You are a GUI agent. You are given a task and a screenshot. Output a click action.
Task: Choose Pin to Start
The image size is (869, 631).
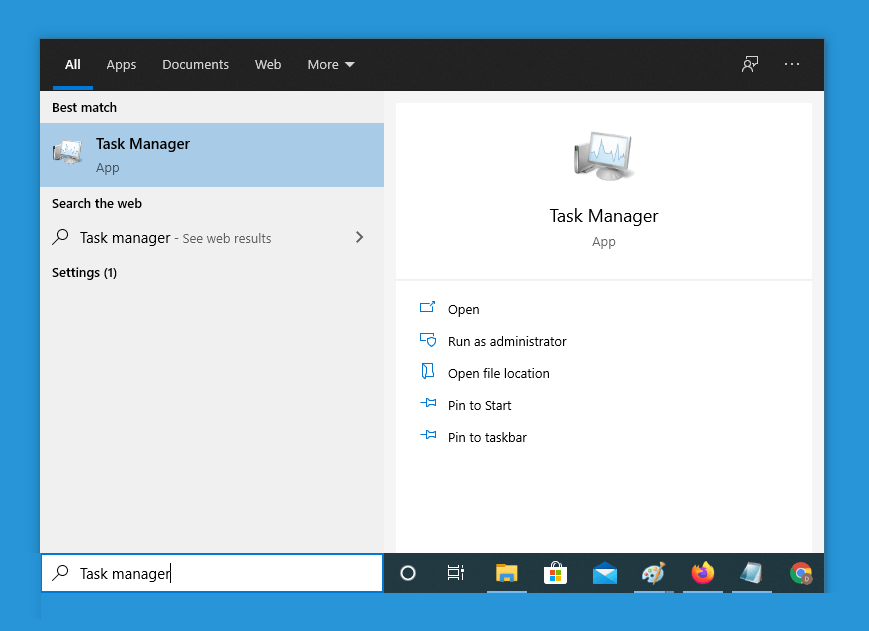pos(479,406)
